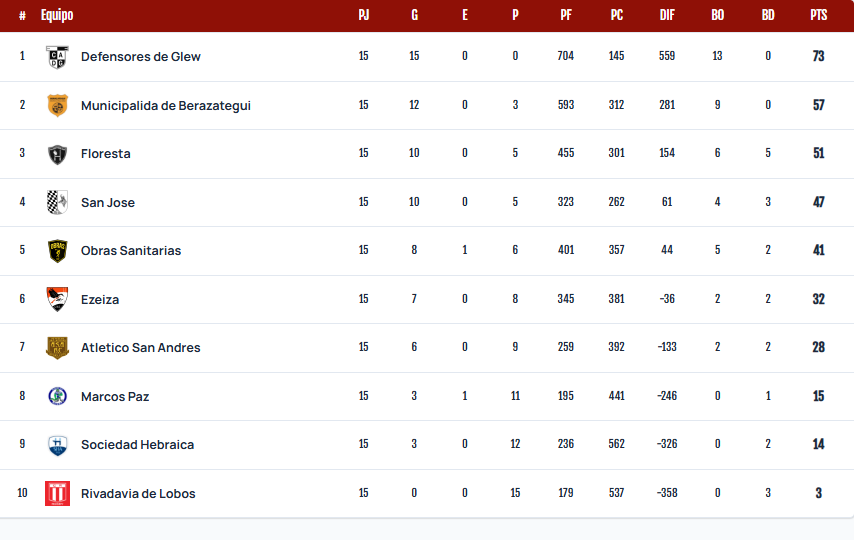Click the Defensores de Glew team crest

pyautogui.click(x=57, y=57)
